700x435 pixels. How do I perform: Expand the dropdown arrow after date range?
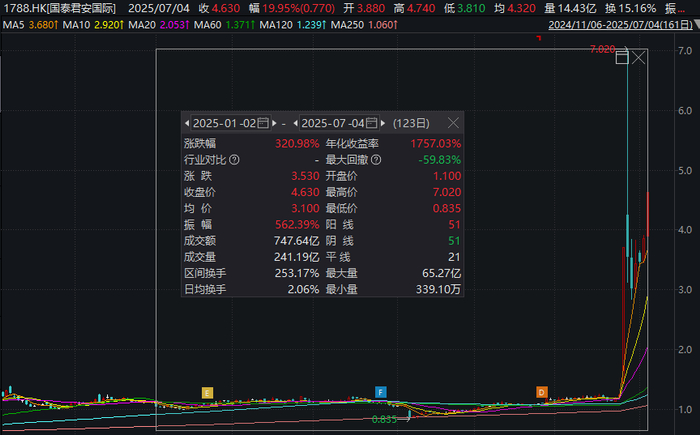(x=696, y=25)
